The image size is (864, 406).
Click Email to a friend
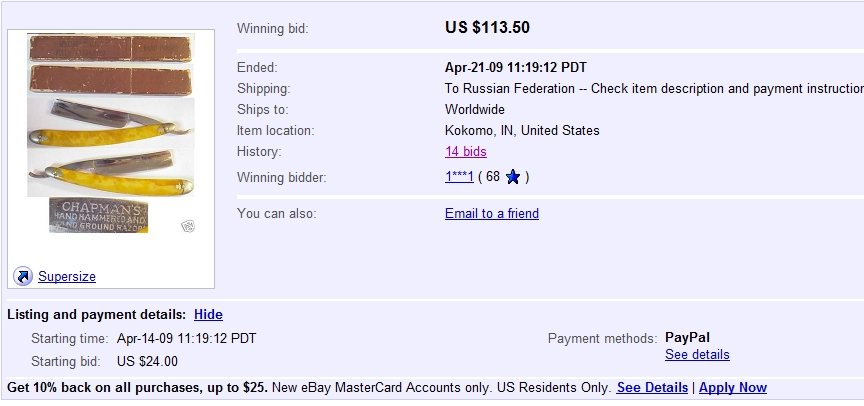click(x=492, y=213)
